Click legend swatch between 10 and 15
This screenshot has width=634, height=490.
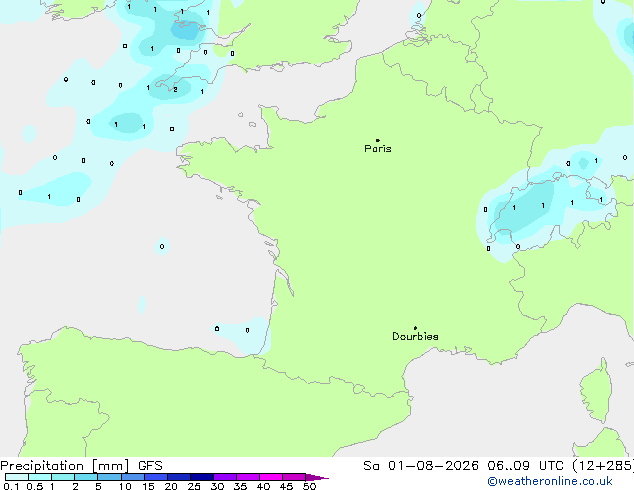(x=132, y=477)
